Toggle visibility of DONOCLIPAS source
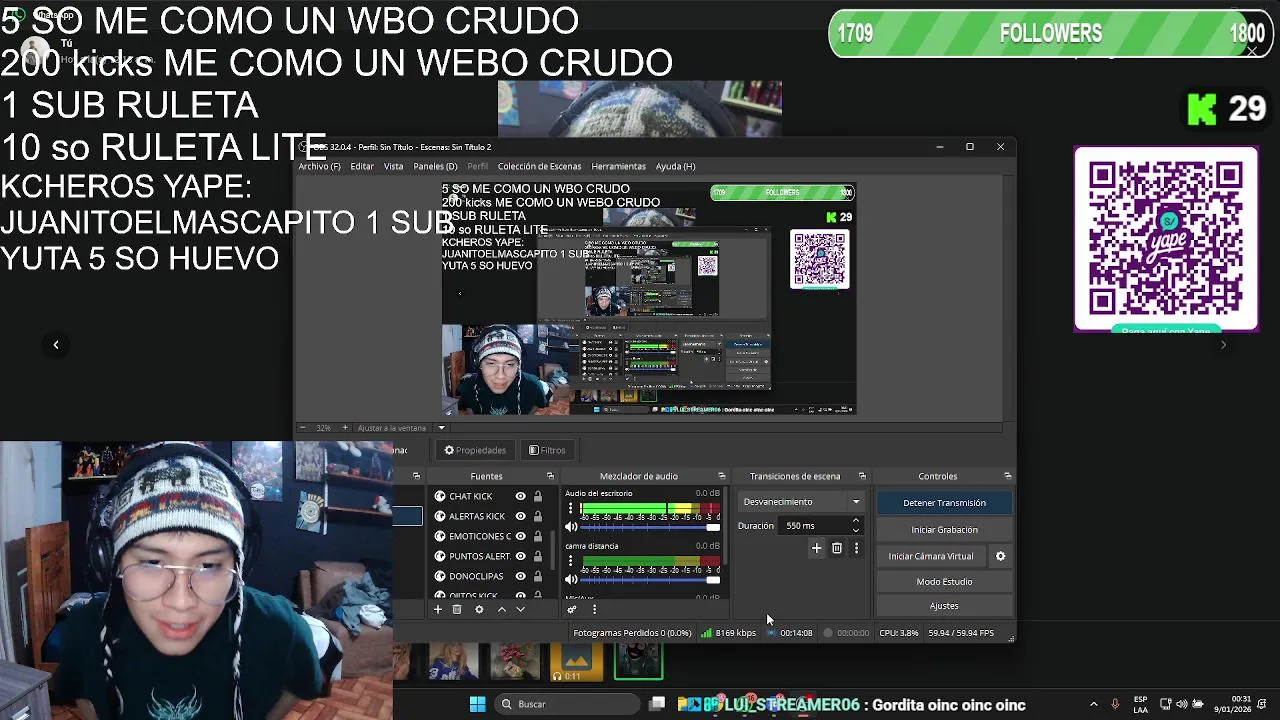 click(520, 576)
